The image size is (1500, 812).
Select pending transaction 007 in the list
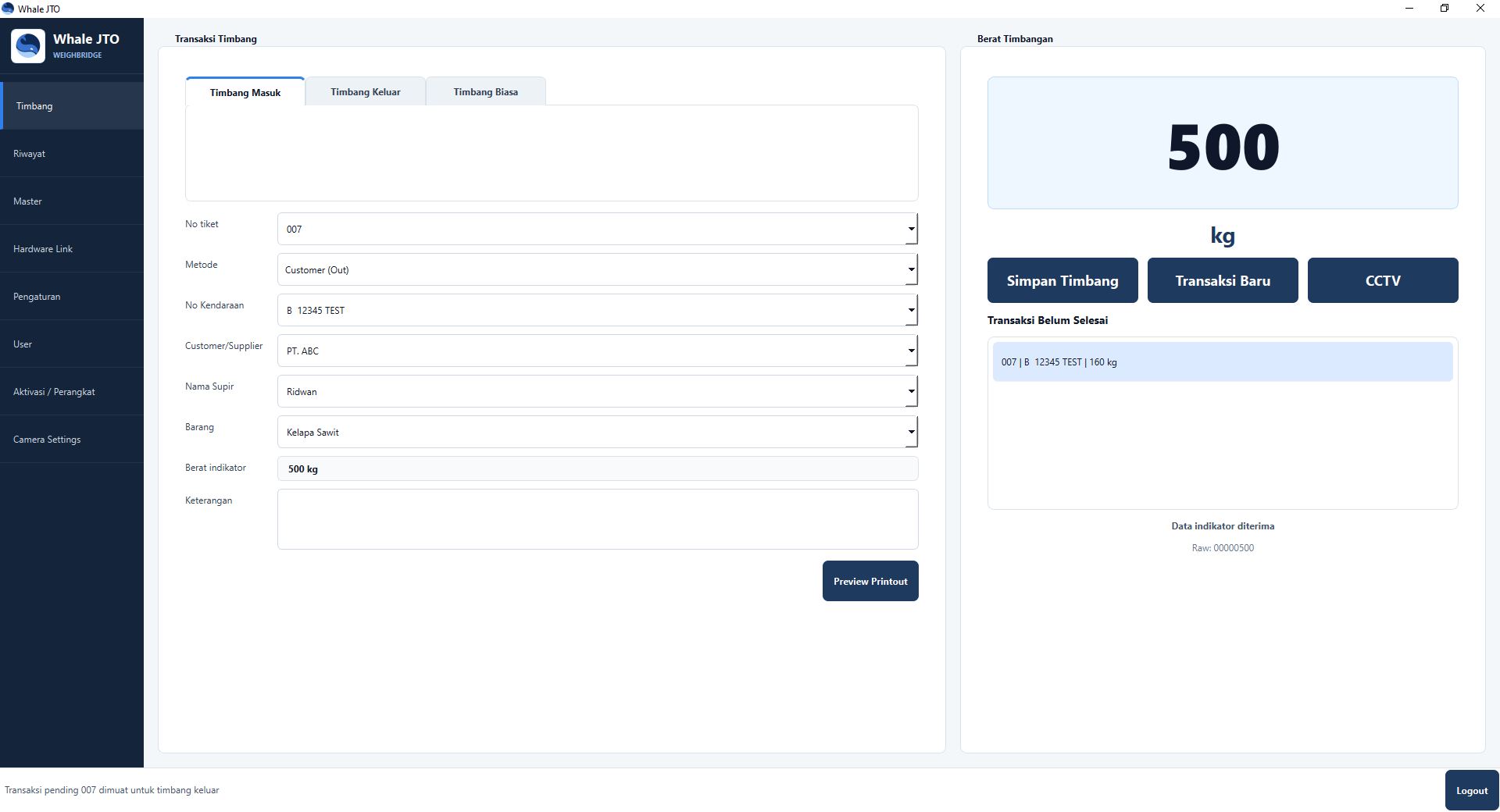click(x=1223, y=362)
